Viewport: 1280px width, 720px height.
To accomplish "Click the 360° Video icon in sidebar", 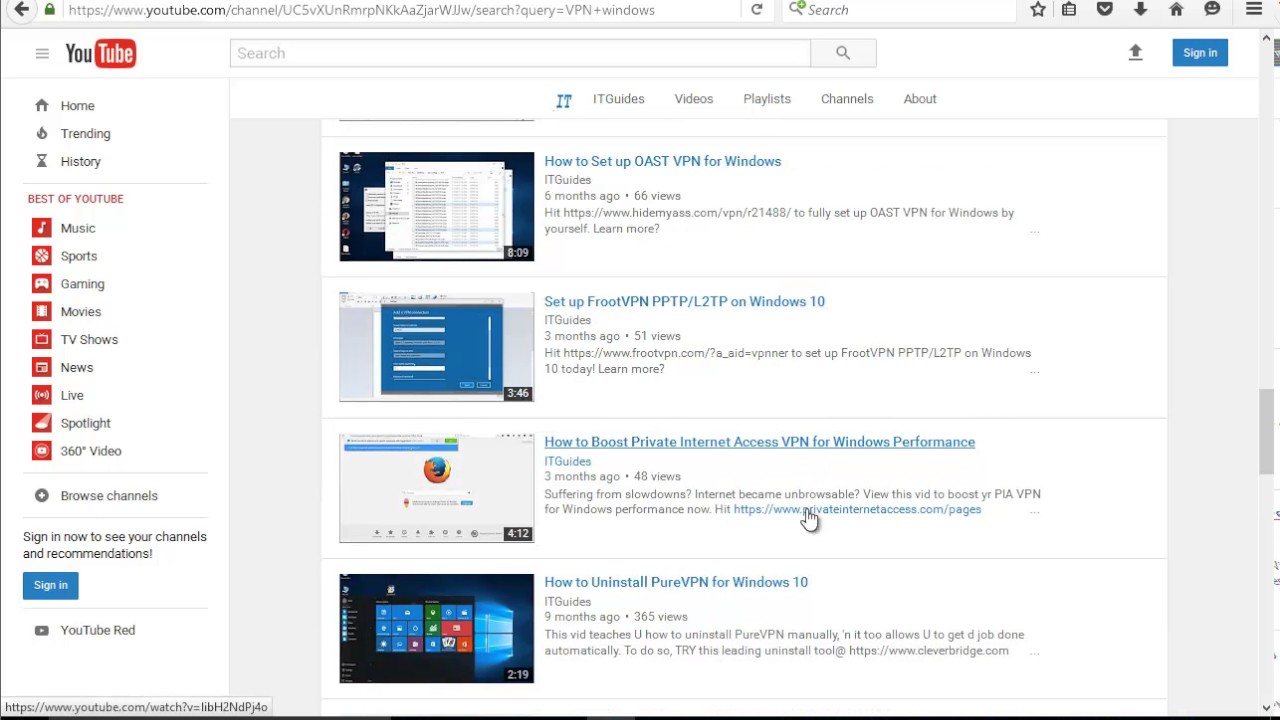I will pos(42,451).
